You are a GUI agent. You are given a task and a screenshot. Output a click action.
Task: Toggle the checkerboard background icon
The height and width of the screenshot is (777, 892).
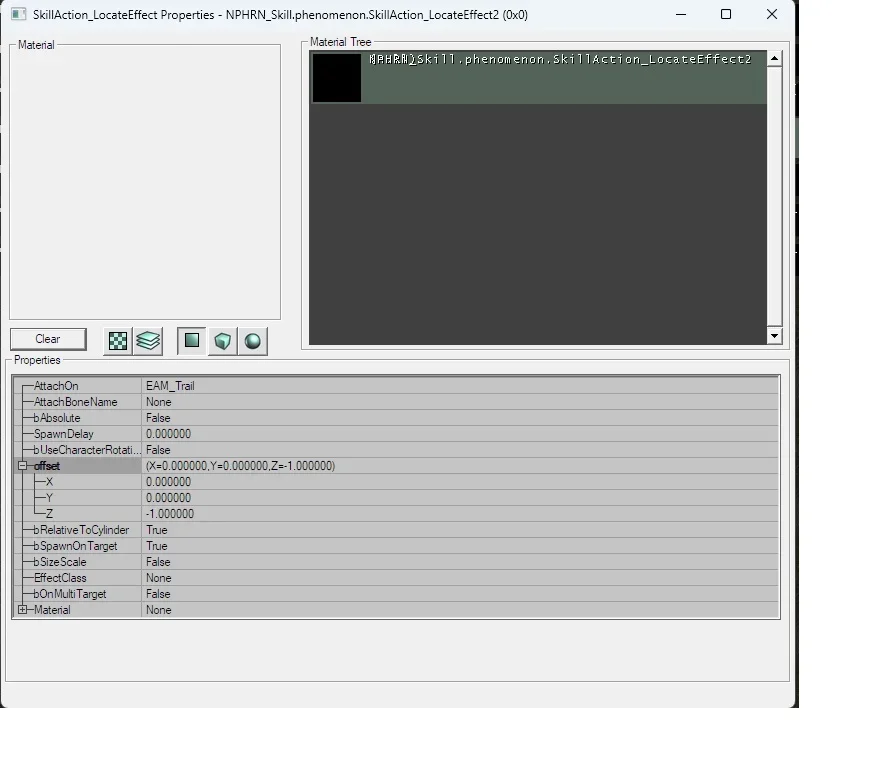coord(118,341)
